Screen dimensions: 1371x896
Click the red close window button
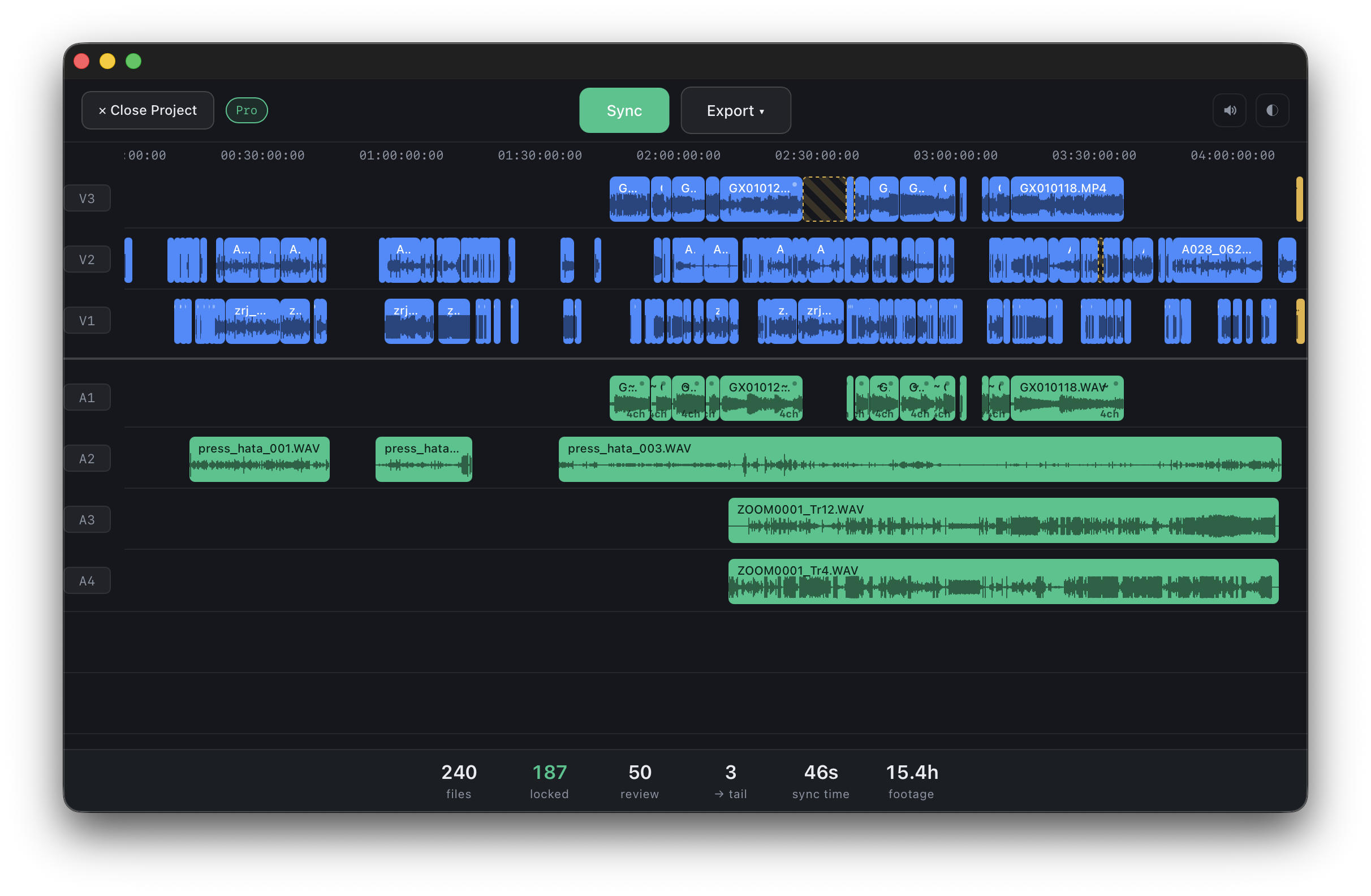point(82,61)
